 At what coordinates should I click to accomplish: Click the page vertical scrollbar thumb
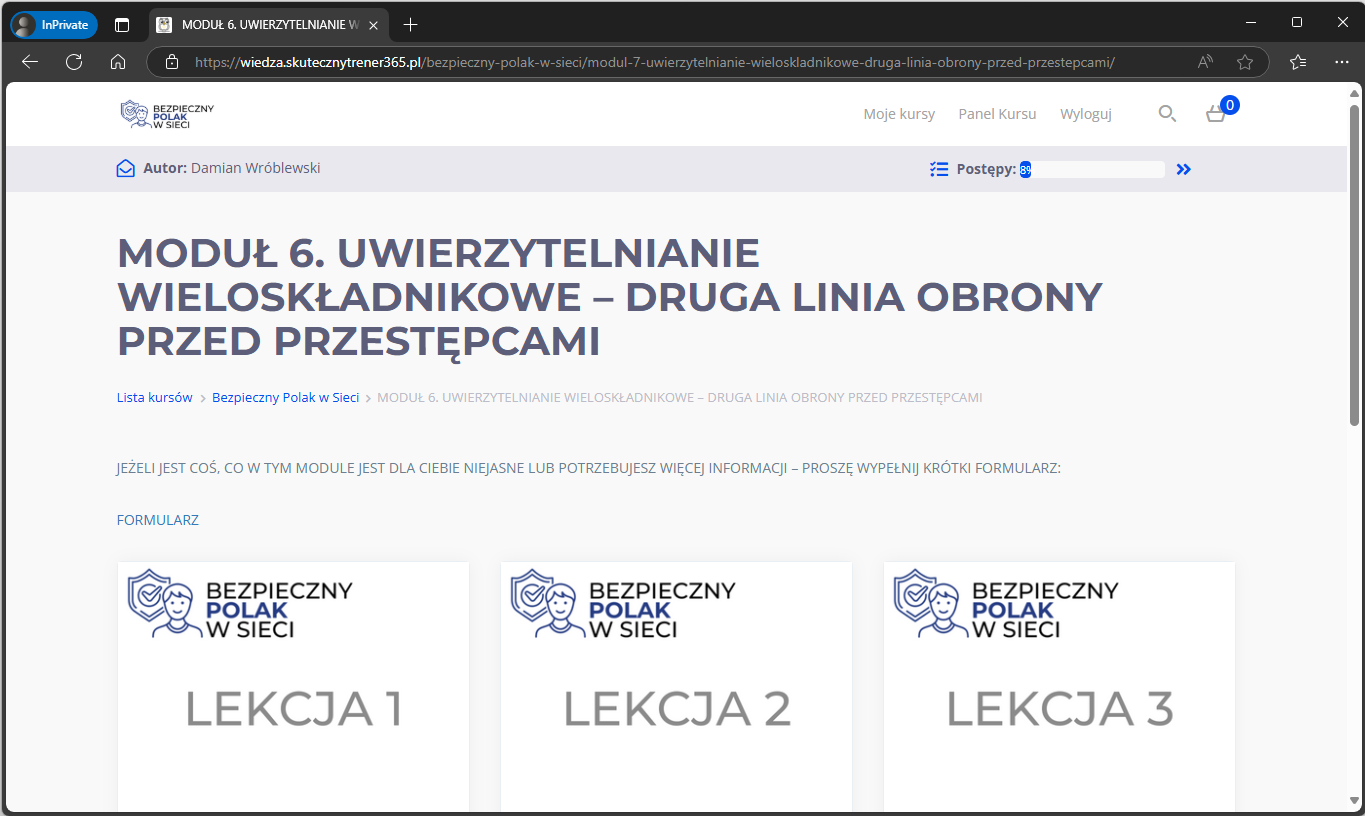coord(1354,265)
